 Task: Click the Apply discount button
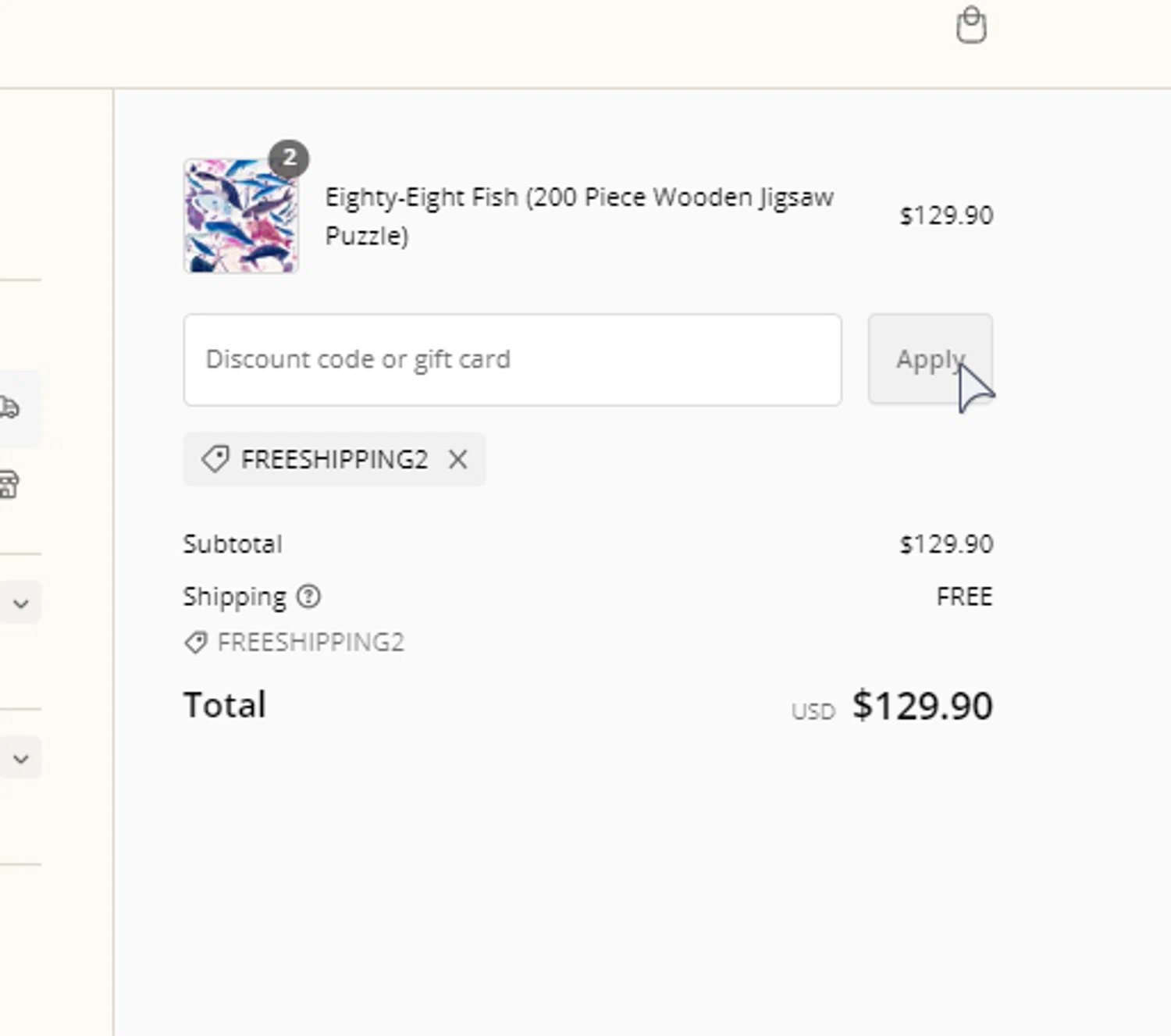click(x=931, y=359)
